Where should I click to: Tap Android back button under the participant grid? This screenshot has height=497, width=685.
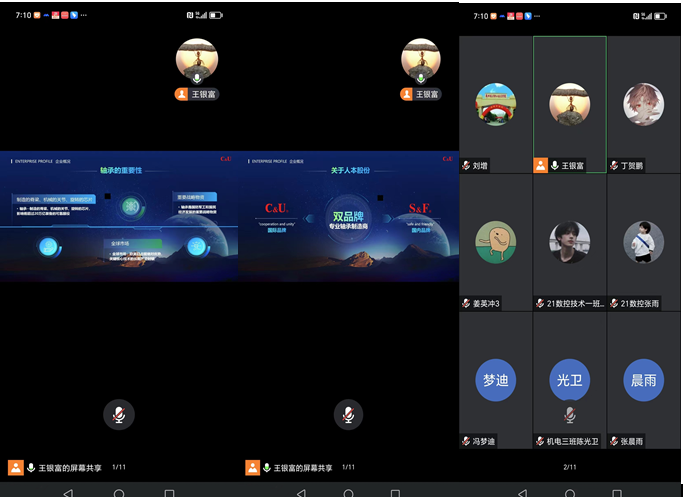pos(522,493)
